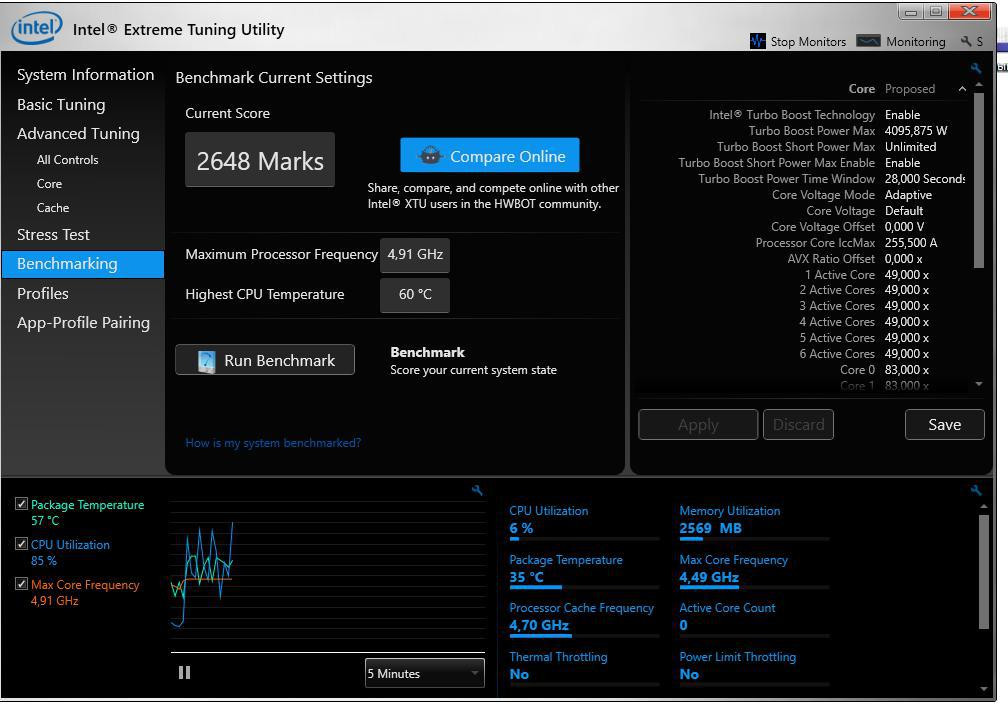Click Monitoring label in toolbar
The width and height of the screenshot is (1008, 712).
[915, 41]
